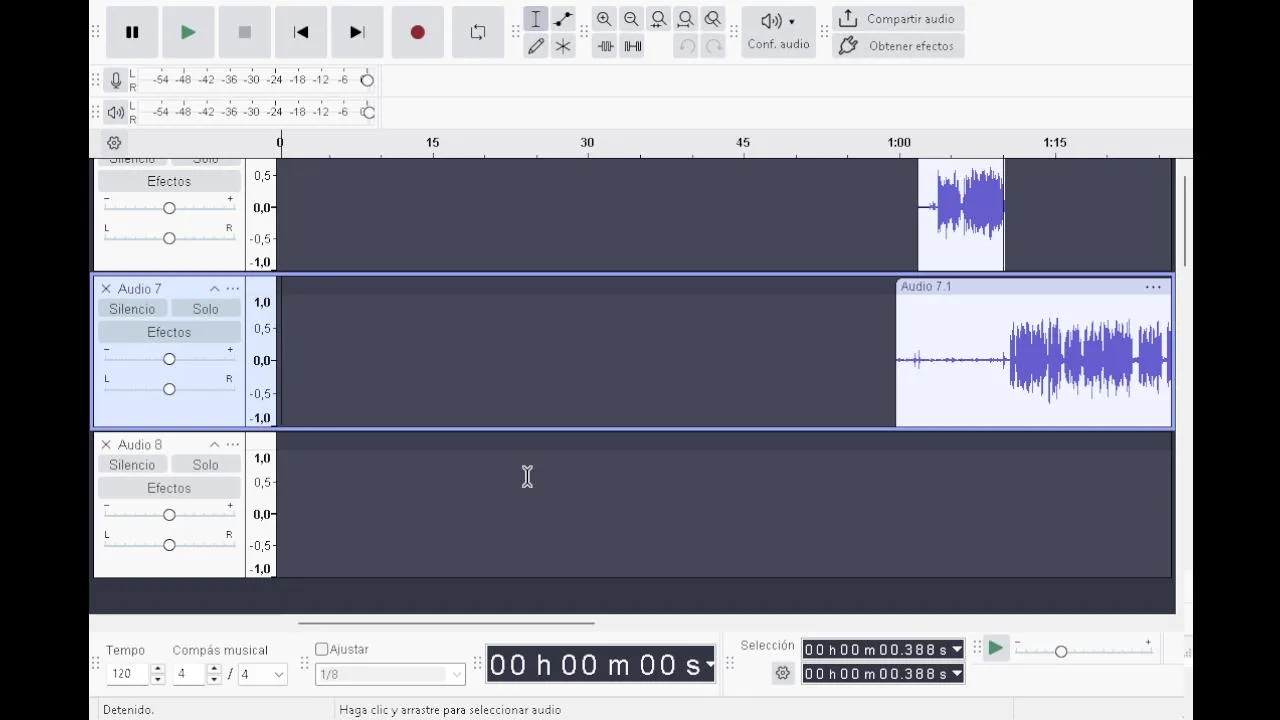Click Audio 8 gain slider
Screen dimensions: 1280x720
[x=169, y=514]
